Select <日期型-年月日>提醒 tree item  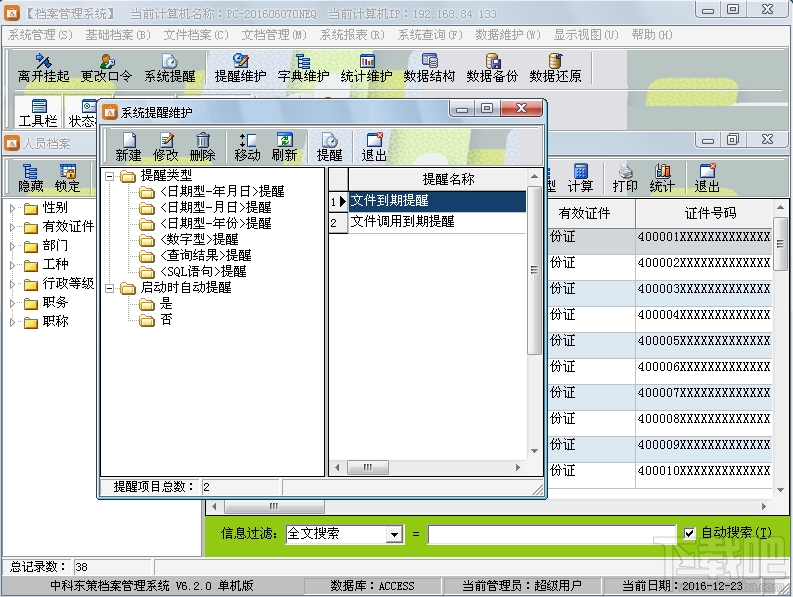tap(222, 192)
